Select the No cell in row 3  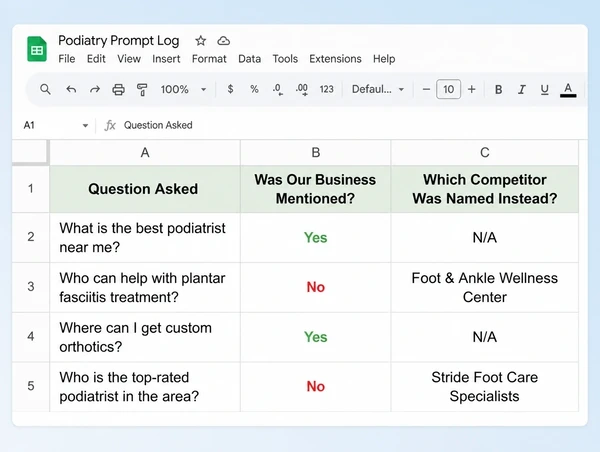(315, 287)
